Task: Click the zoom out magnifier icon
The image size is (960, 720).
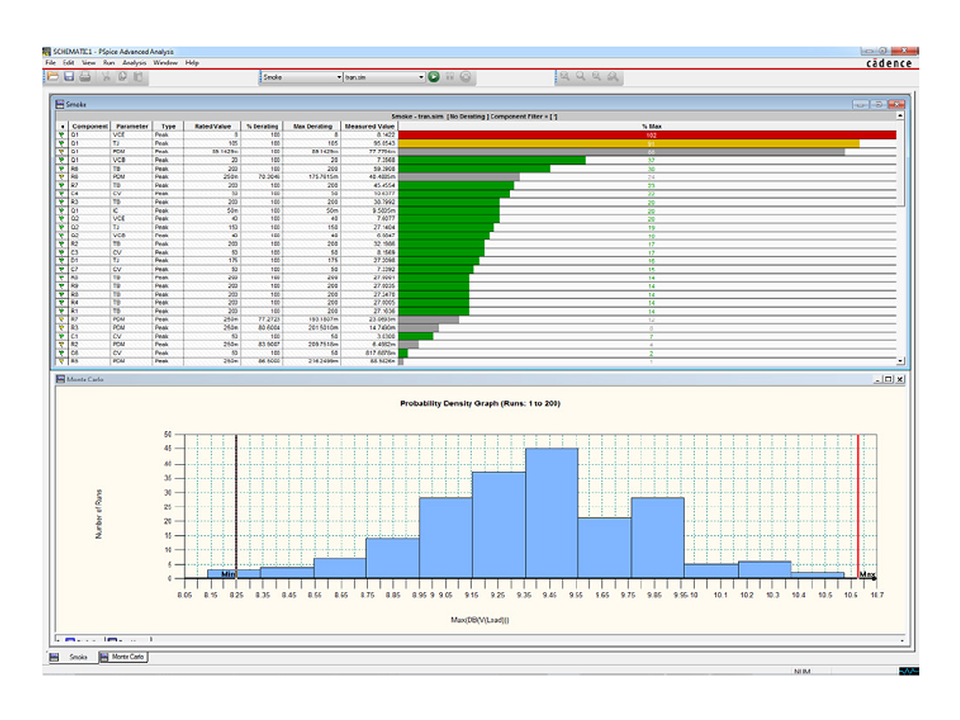Action: (x=596, y=77)
